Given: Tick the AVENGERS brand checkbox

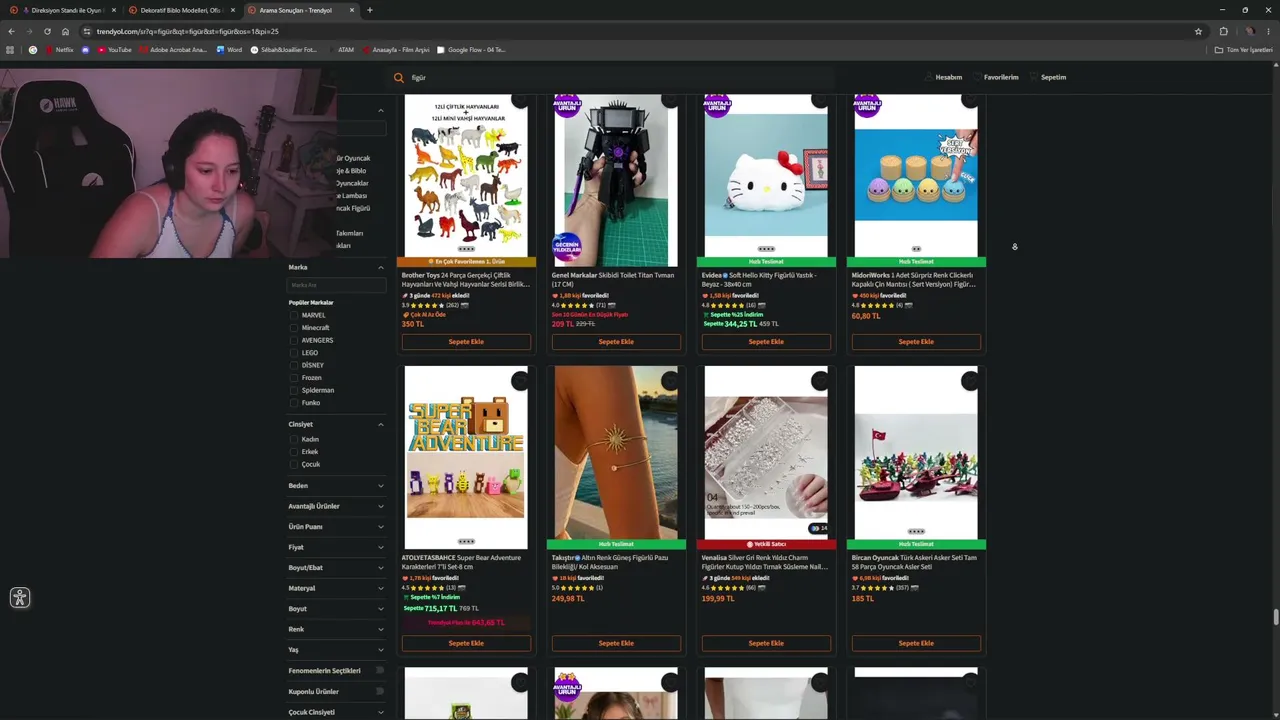Looking at the screenshot, I should click(x=294, y=340).
